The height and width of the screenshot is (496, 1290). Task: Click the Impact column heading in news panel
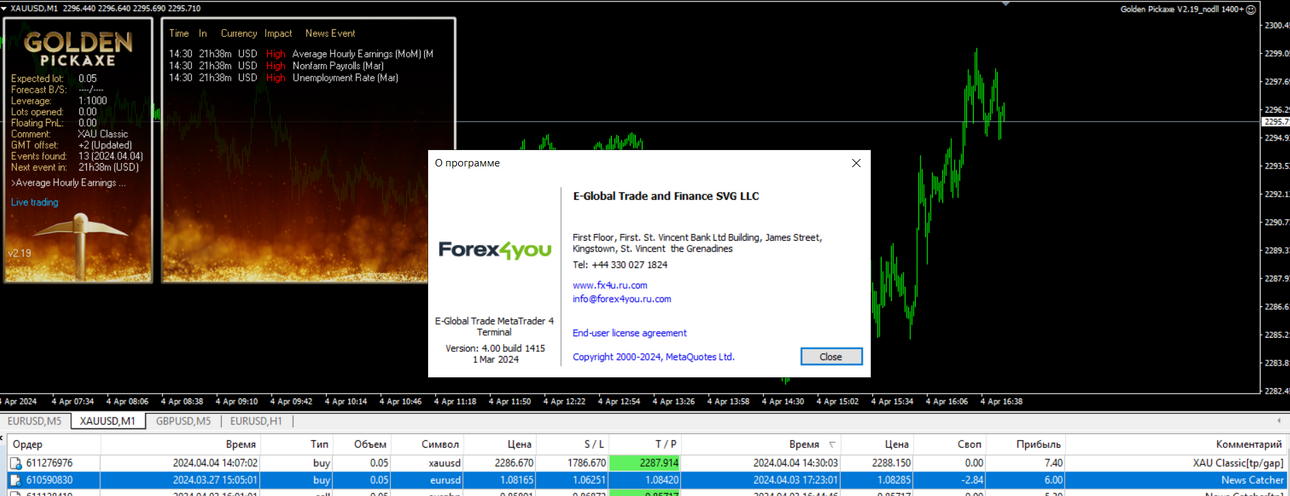coord(278,33)
